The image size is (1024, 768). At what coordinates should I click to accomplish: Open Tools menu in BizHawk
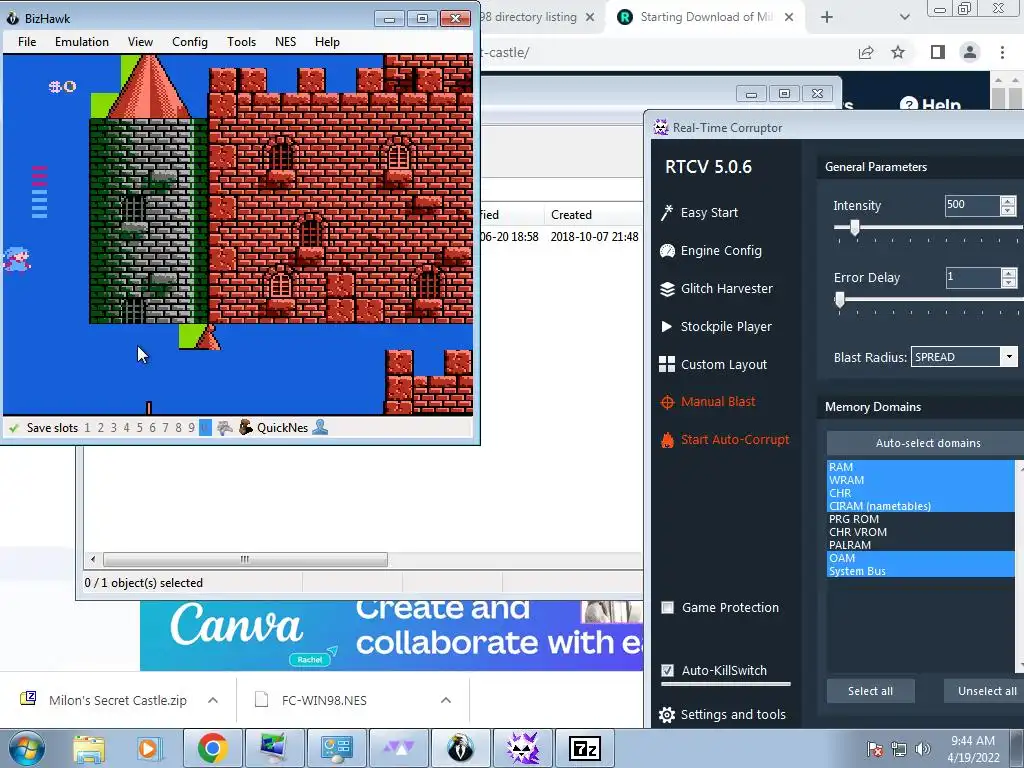[241, 42]
